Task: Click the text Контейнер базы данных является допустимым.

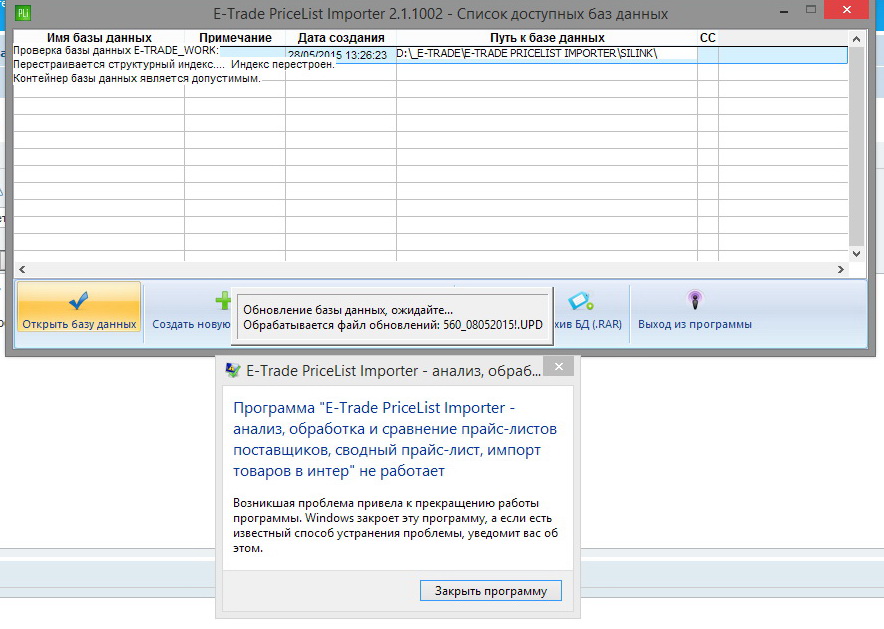Action: click(137, 78)
